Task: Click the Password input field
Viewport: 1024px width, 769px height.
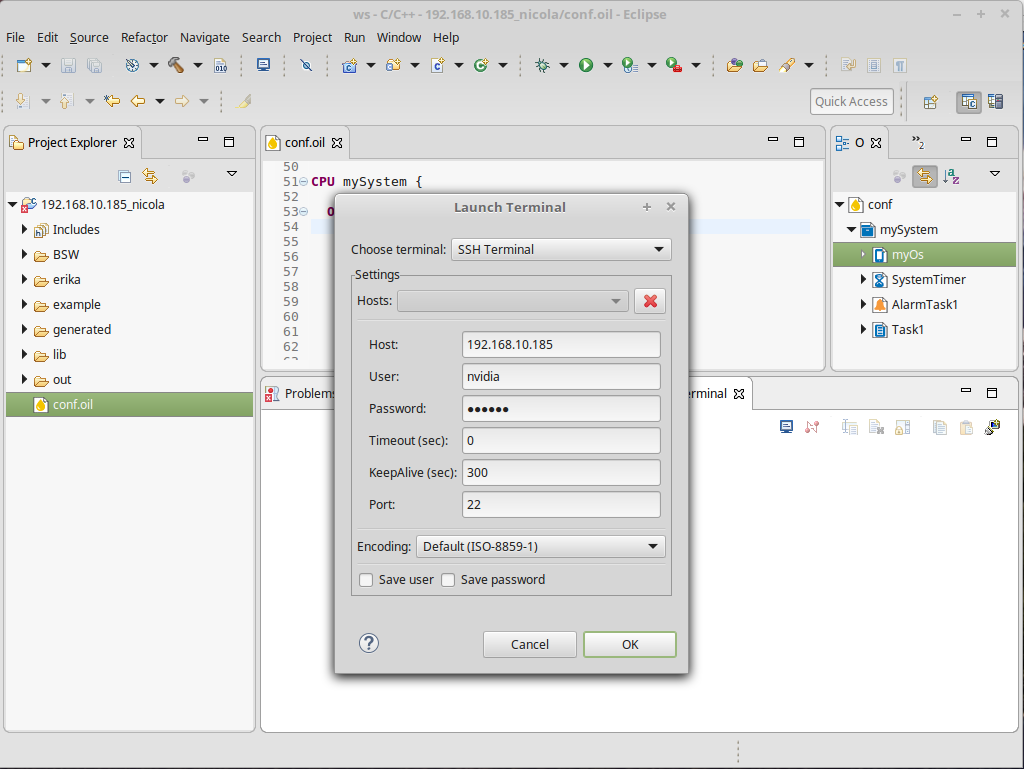Action: (561, 408)
